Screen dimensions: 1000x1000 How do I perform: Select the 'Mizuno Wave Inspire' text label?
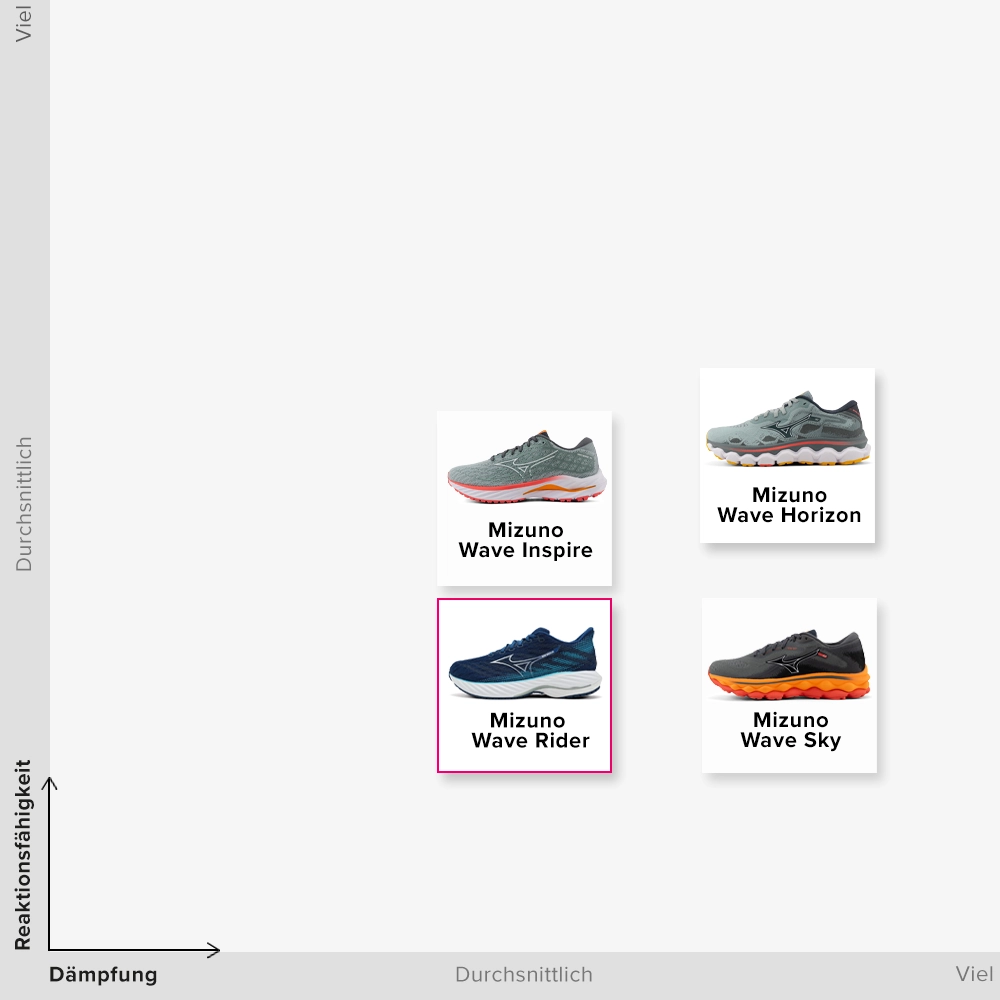[525, 540]
